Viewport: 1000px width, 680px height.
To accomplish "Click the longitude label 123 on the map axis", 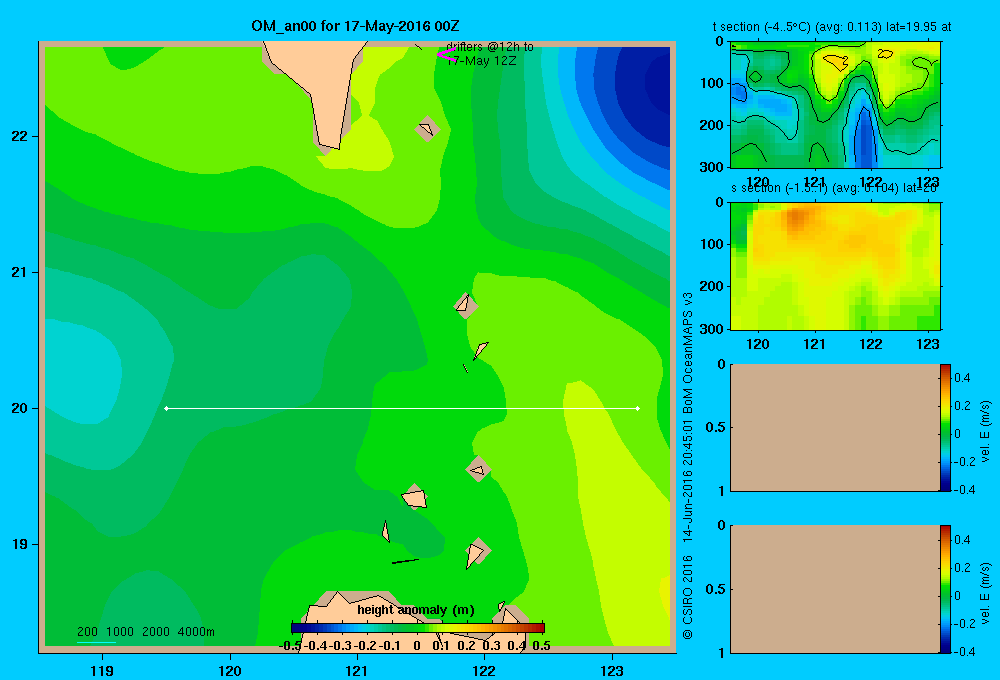I will (612, 670).
